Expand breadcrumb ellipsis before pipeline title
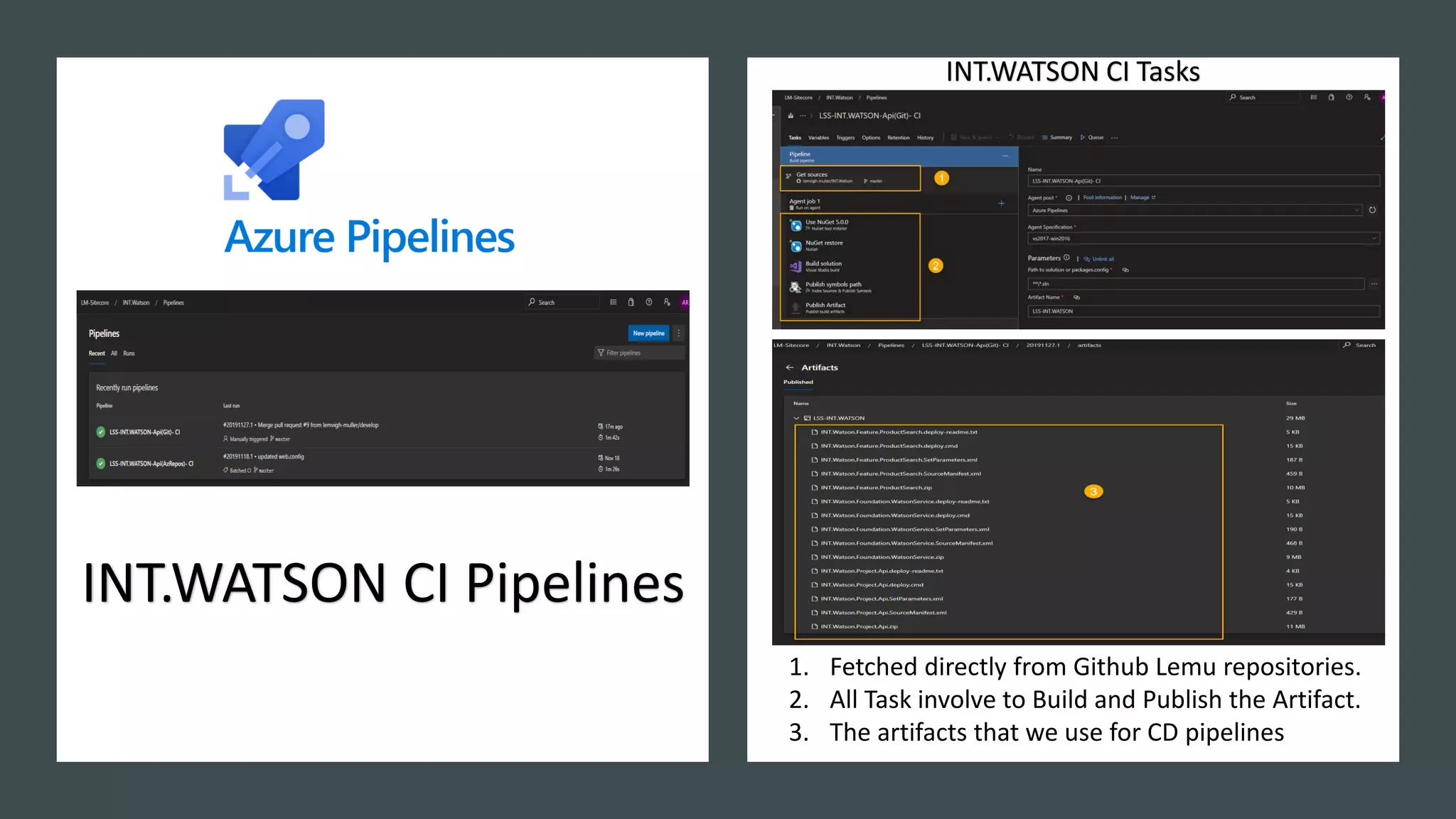Screen dimensions: 1456x819 point(803,116)
